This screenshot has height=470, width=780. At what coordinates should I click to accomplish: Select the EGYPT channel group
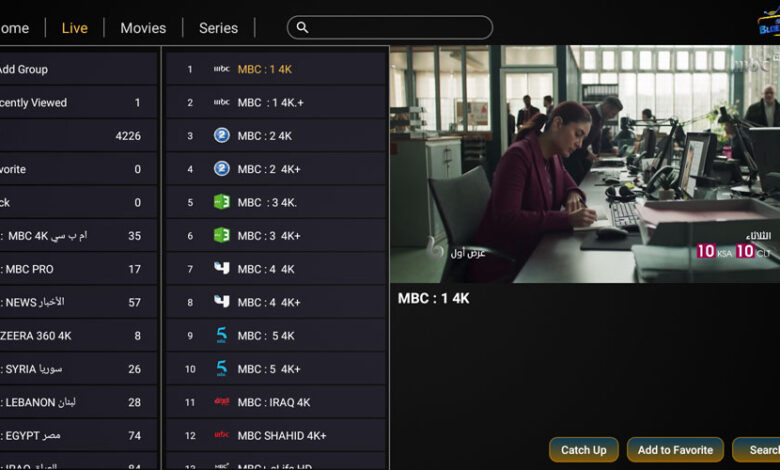coord(78,436)
